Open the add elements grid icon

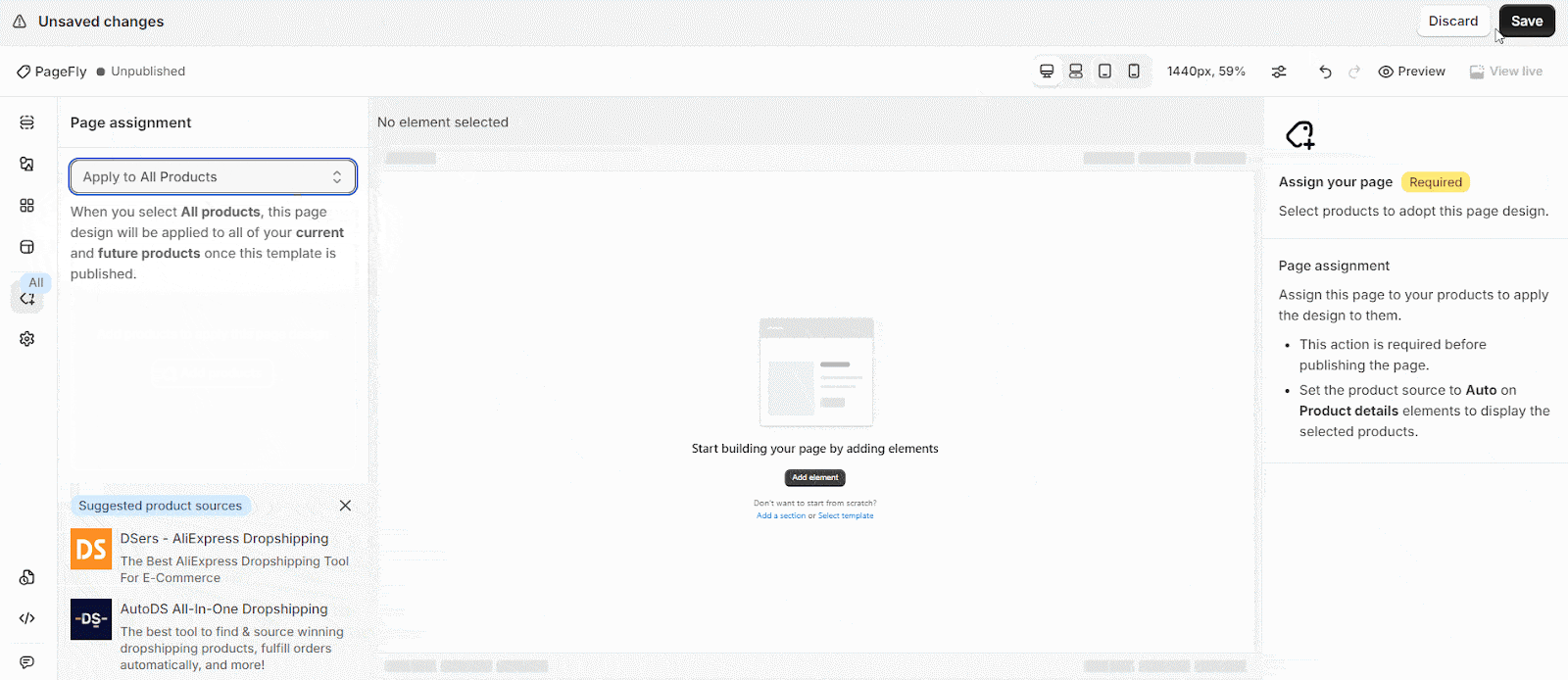click(27, 206)
